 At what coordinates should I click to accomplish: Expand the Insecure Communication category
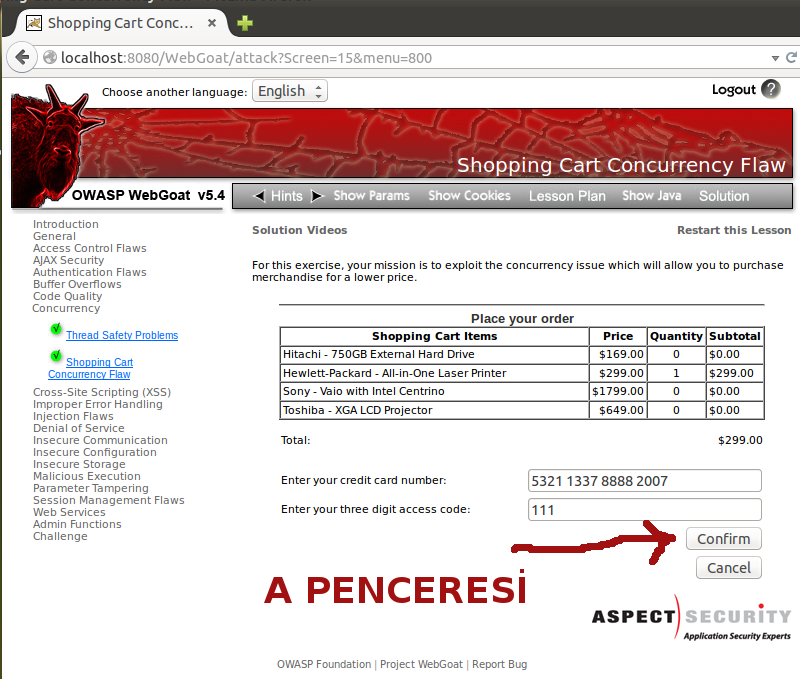(x=101, y=440)
